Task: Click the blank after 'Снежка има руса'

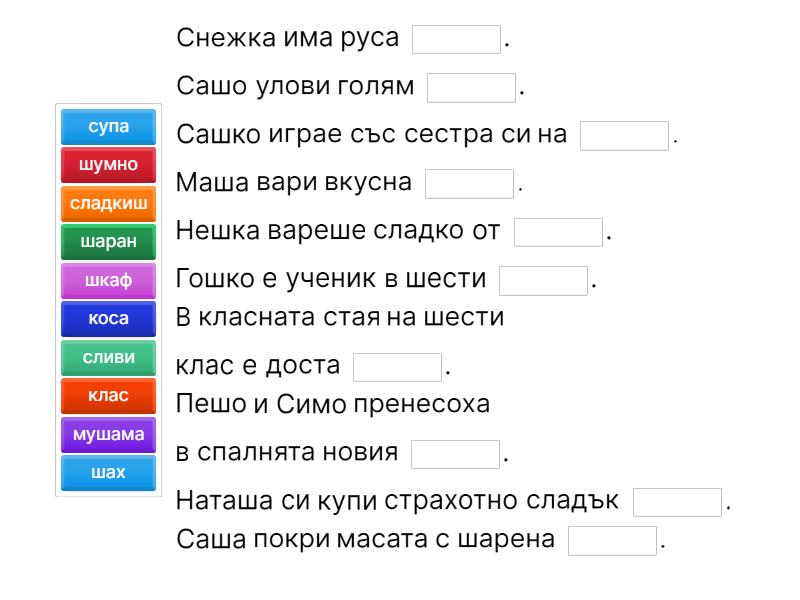Action: tap(457, 40)
